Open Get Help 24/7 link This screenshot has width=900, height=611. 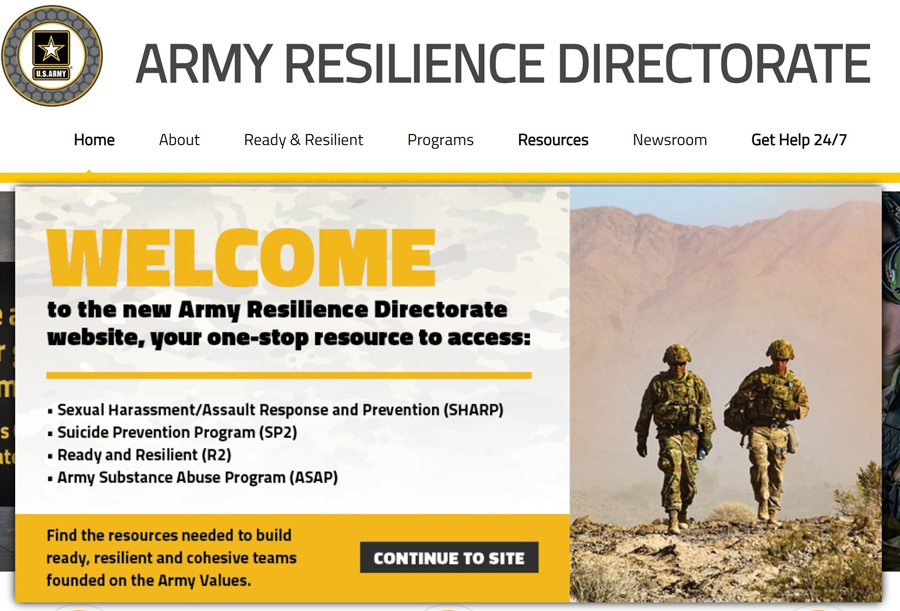pos(799,140)
